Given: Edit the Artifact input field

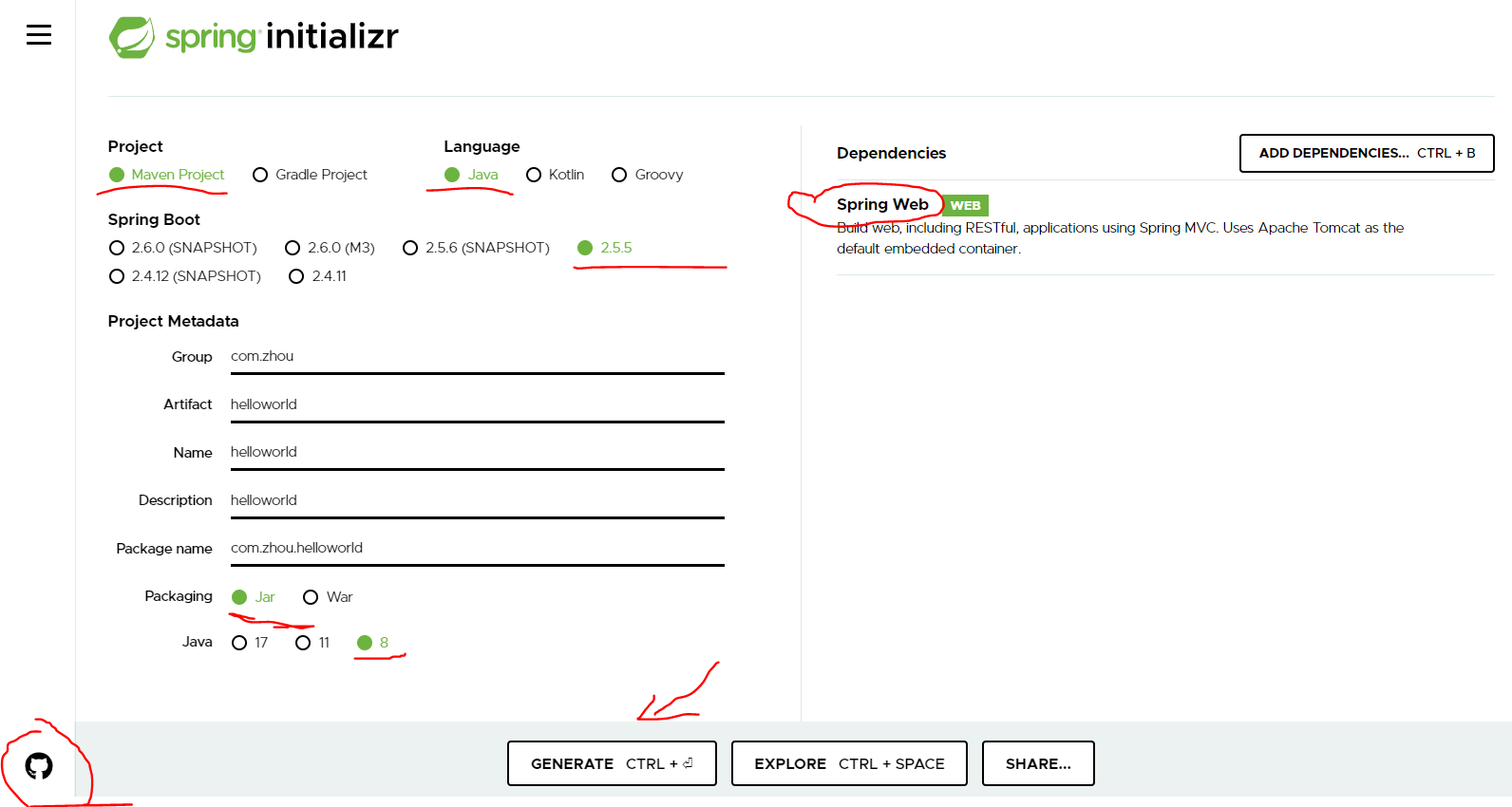Looking at the screenshot, I should (478, 404).
